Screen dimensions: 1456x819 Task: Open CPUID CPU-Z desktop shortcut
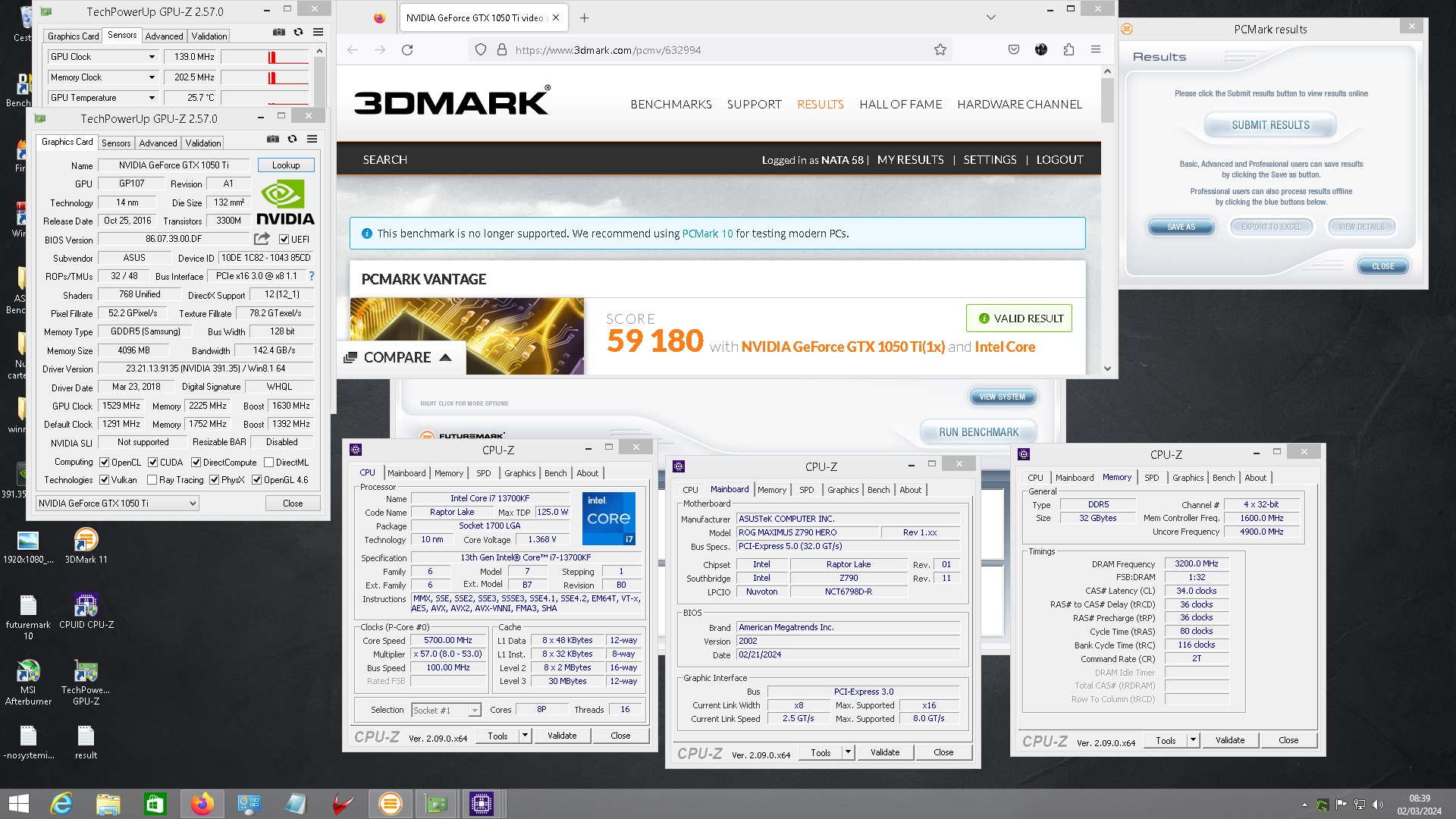pyautogui.click(x=86, y=611)
